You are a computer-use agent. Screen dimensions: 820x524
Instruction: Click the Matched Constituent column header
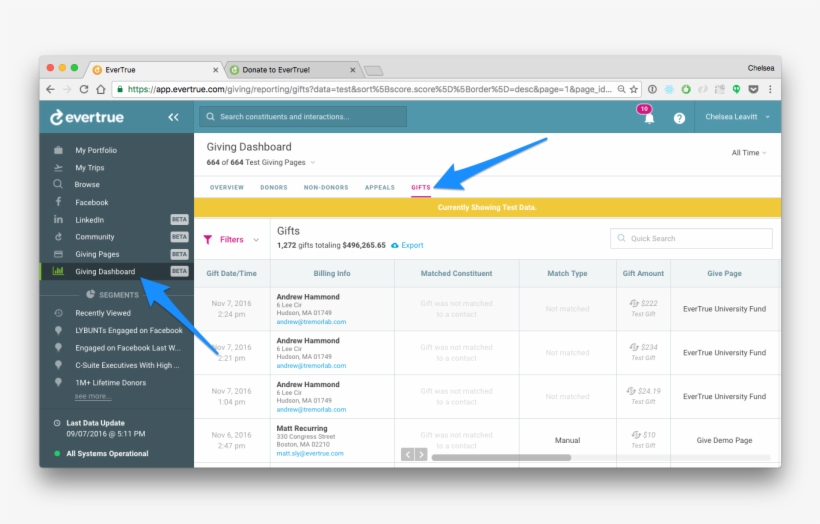[456, 274]
